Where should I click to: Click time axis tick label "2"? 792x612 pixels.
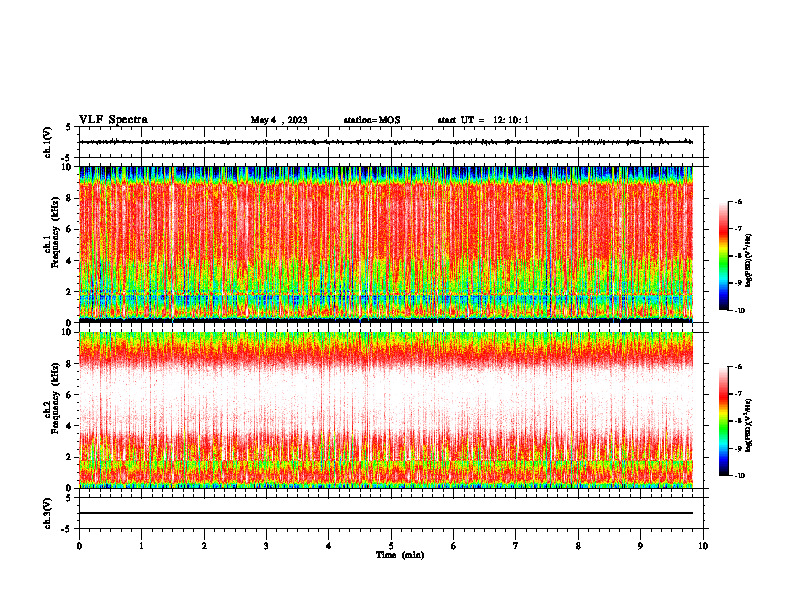[x=204, y=546]
